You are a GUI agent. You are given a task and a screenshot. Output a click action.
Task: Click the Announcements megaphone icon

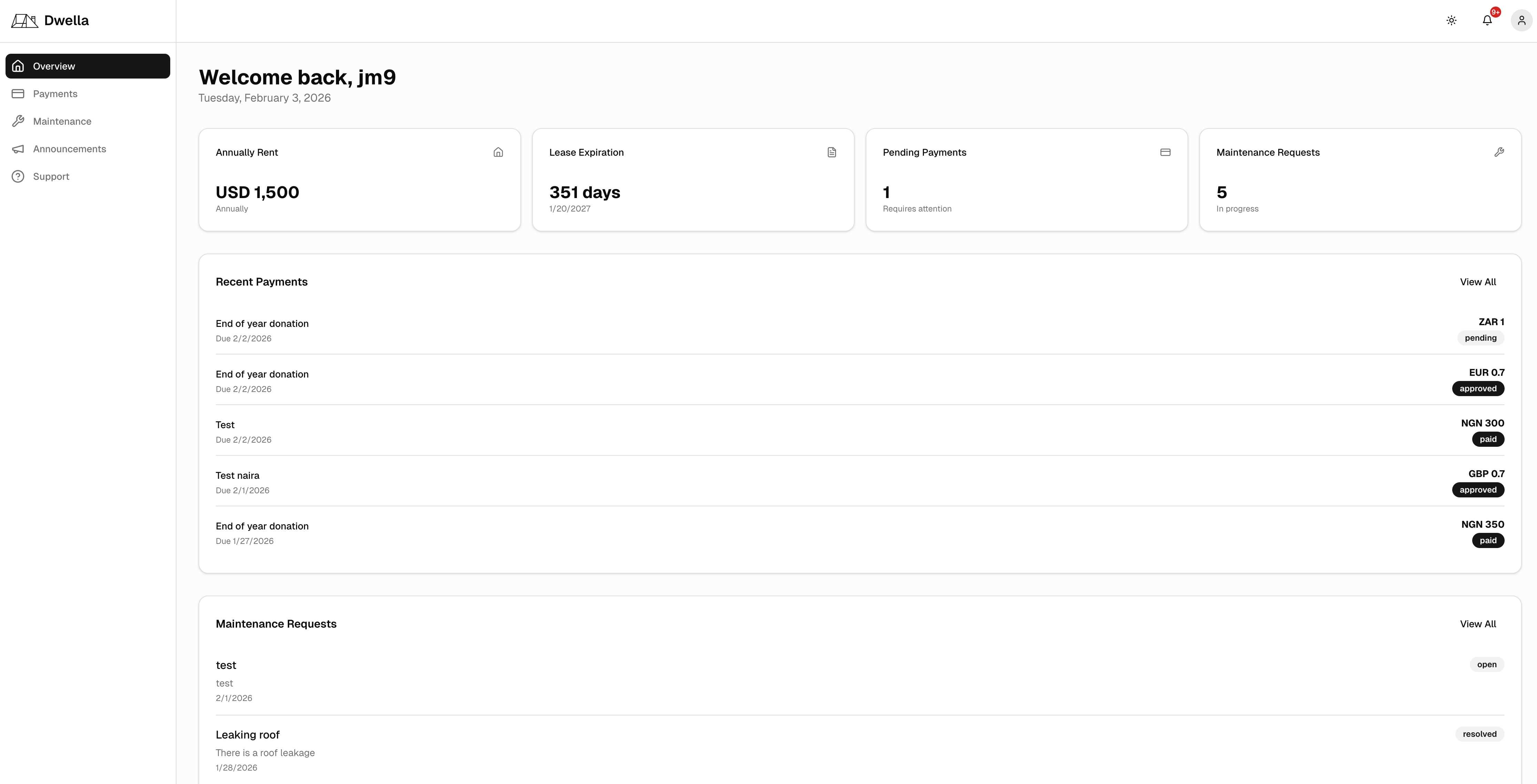pos(18,149)
